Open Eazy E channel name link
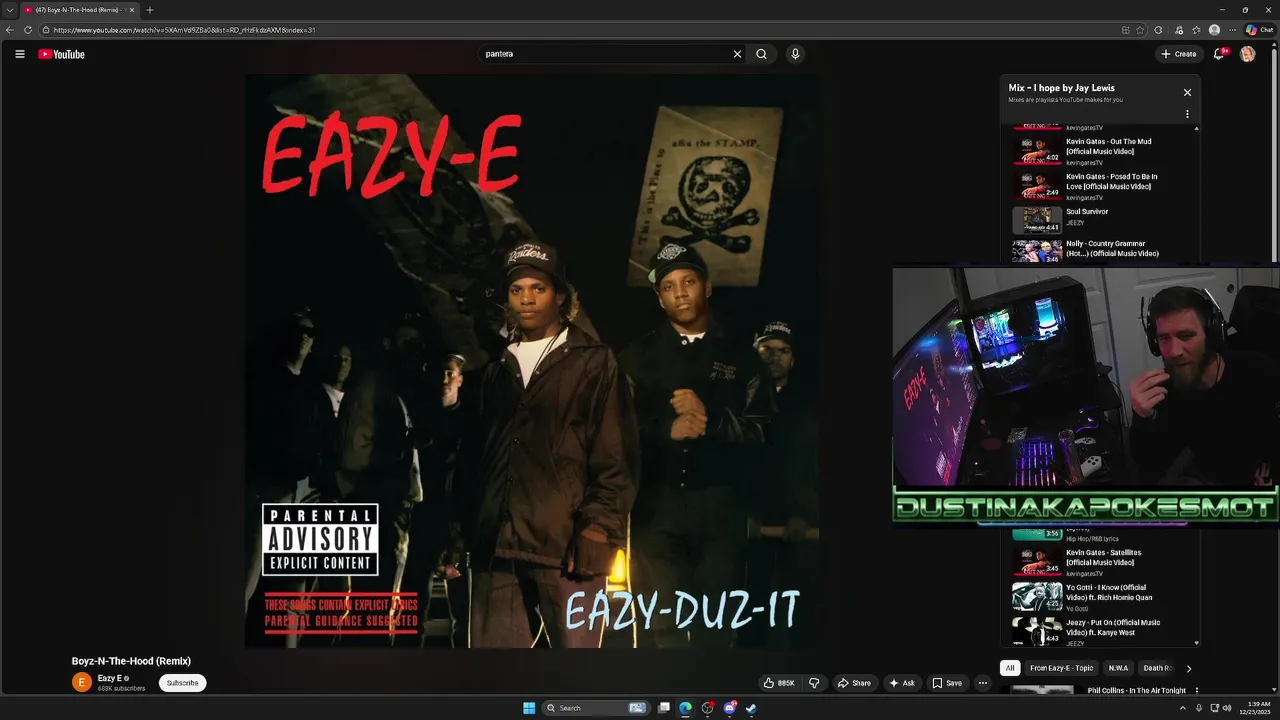This screenshot has height=720, width=1280. [110, 678]
